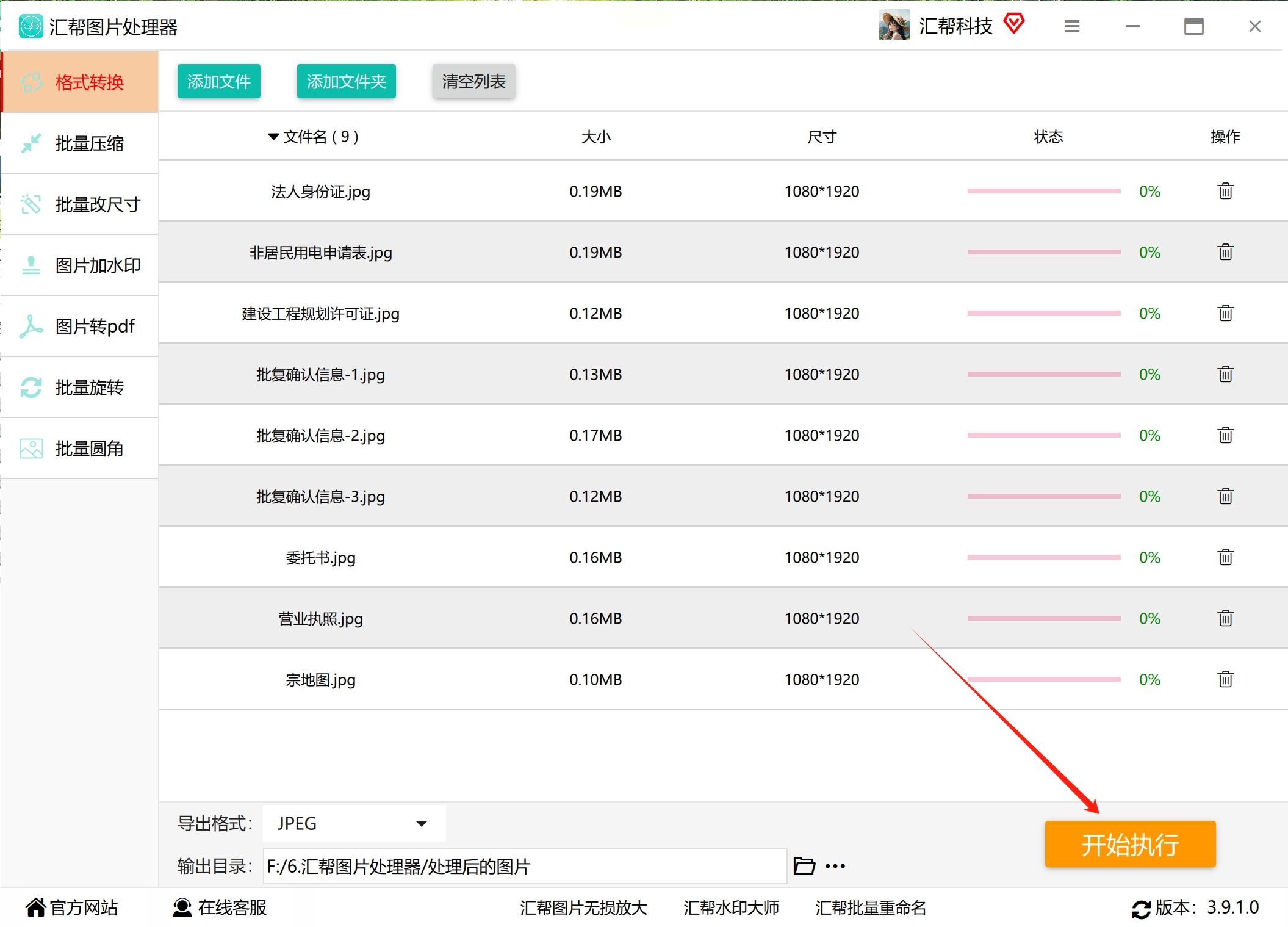Click the 清空列表 button
Image resolution: width=1288 pixels, height=927 pixels.
click(473, 82)
